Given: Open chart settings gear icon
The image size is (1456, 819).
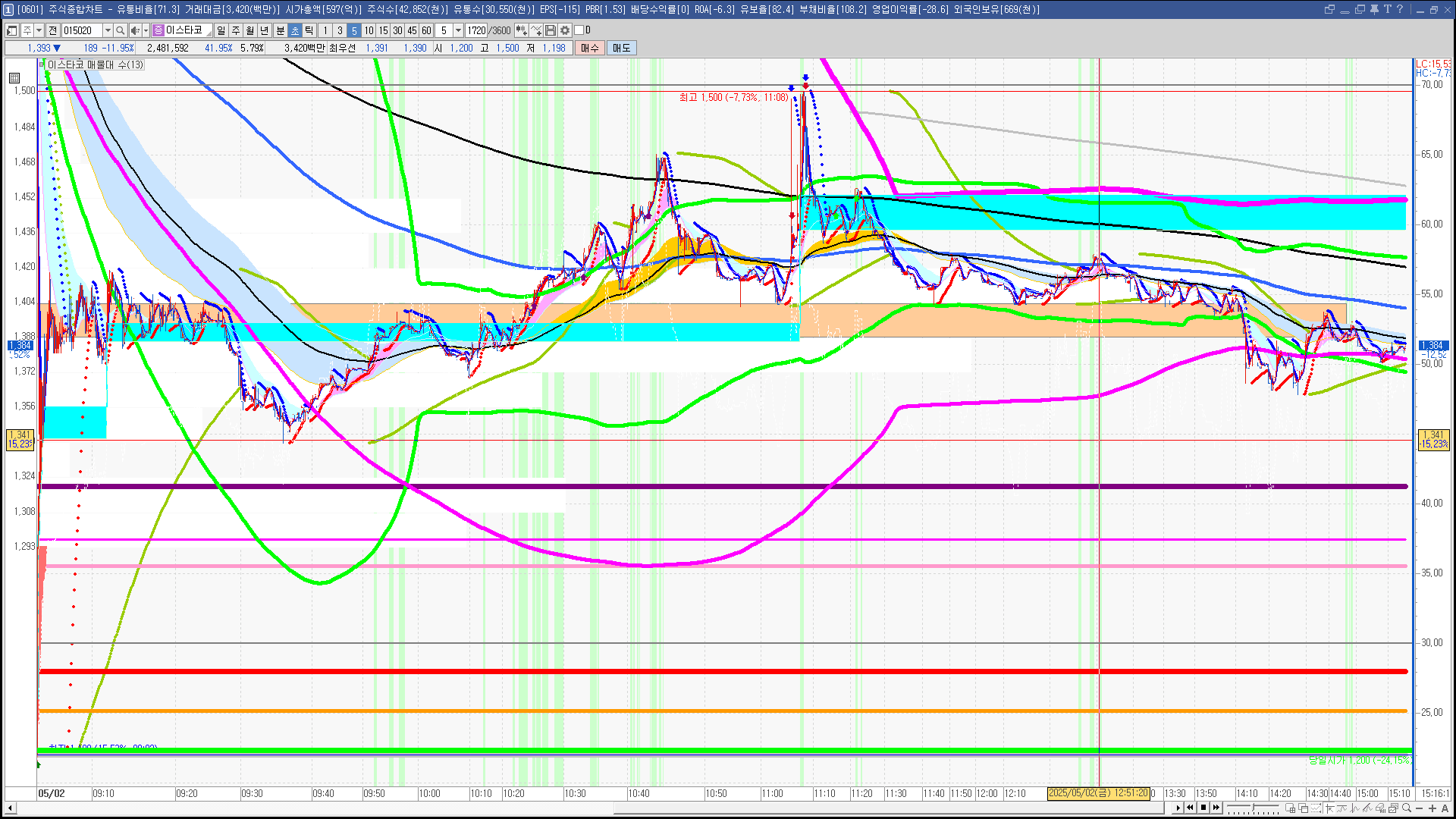Looking at the screenshot, I should click(x=565, y=30).
